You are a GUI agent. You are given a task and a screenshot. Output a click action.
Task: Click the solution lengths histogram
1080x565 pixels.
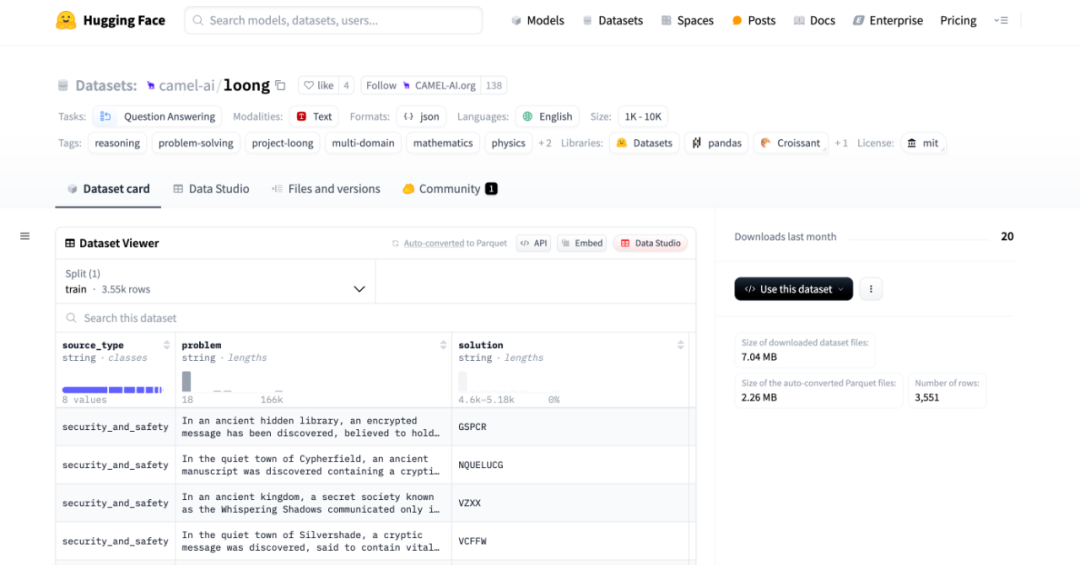508,381
